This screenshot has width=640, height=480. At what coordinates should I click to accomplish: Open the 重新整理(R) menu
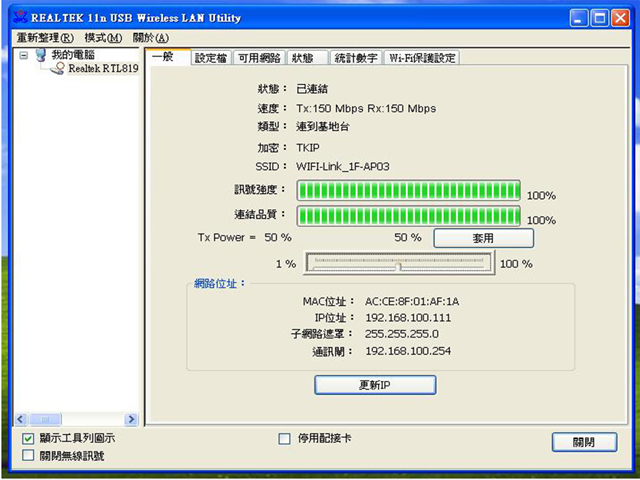click(45, 38)
